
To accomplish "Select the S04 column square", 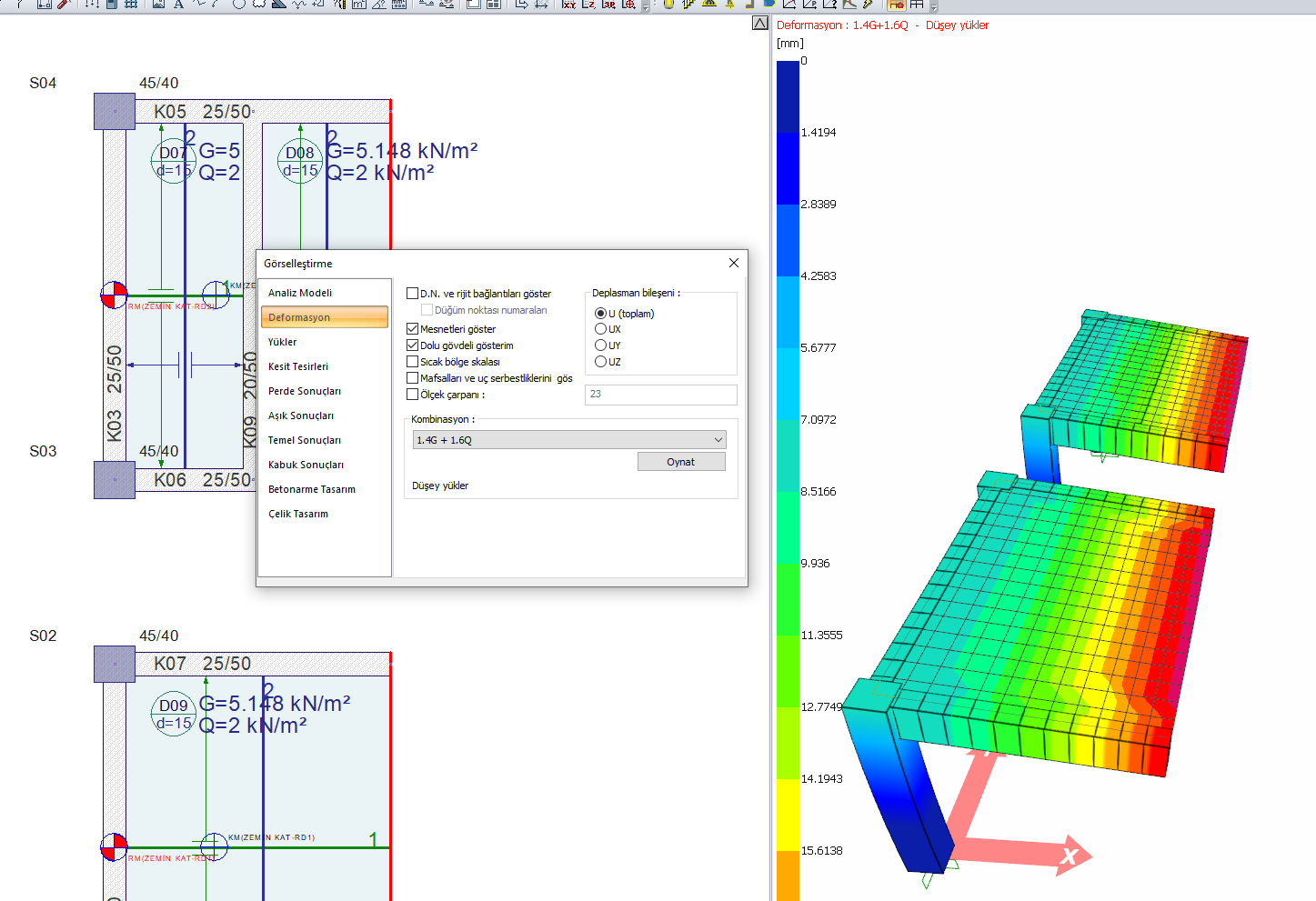I will tap(115, 112).
